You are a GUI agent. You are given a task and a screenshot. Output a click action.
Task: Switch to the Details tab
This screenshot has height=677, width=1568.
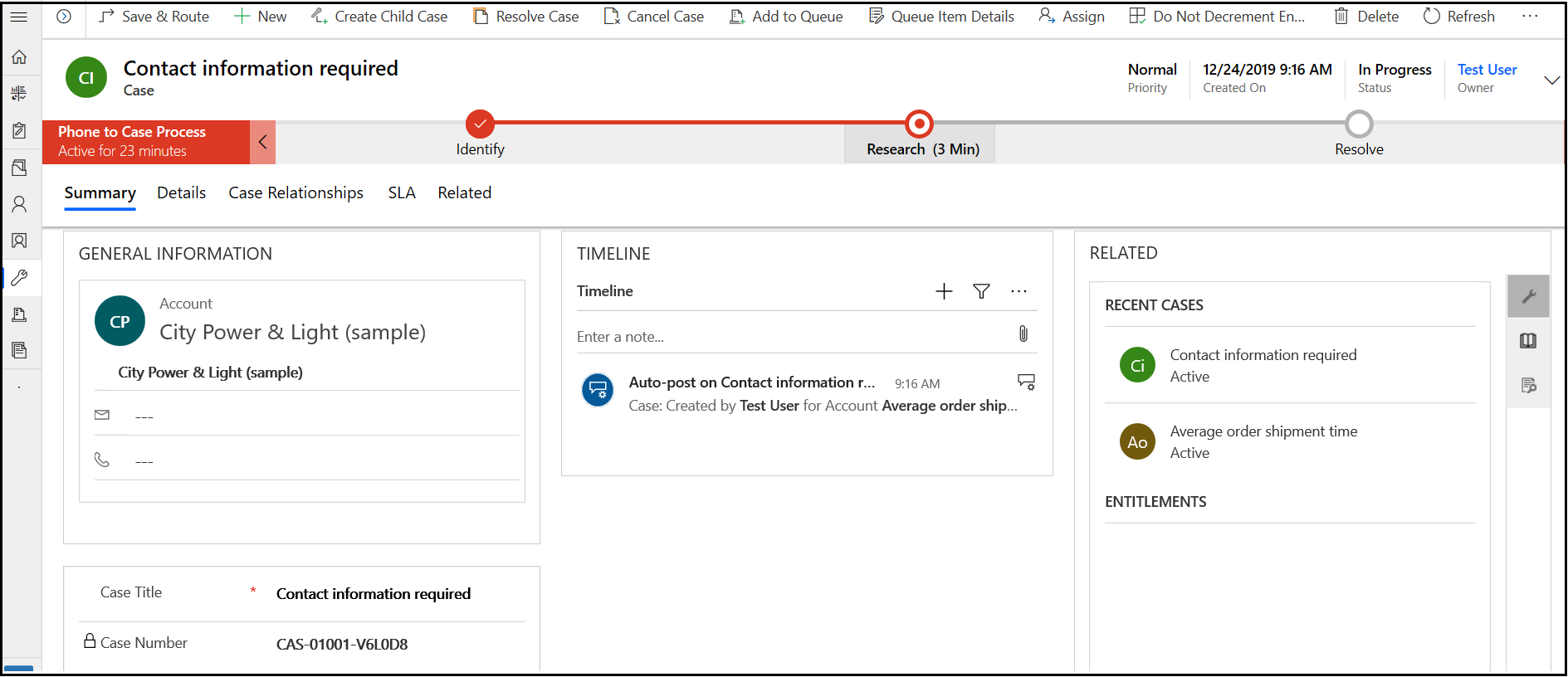coord(181,193)
